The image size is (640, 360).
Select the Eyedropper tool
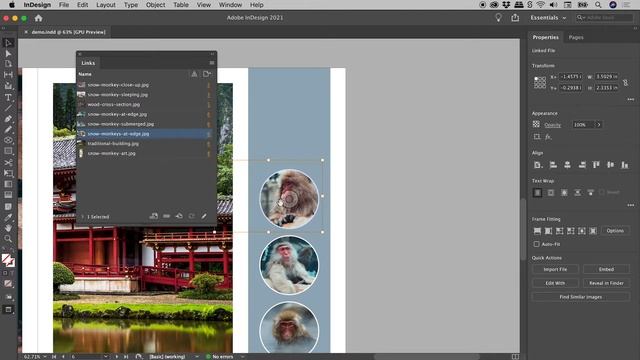tap(8, 218)
